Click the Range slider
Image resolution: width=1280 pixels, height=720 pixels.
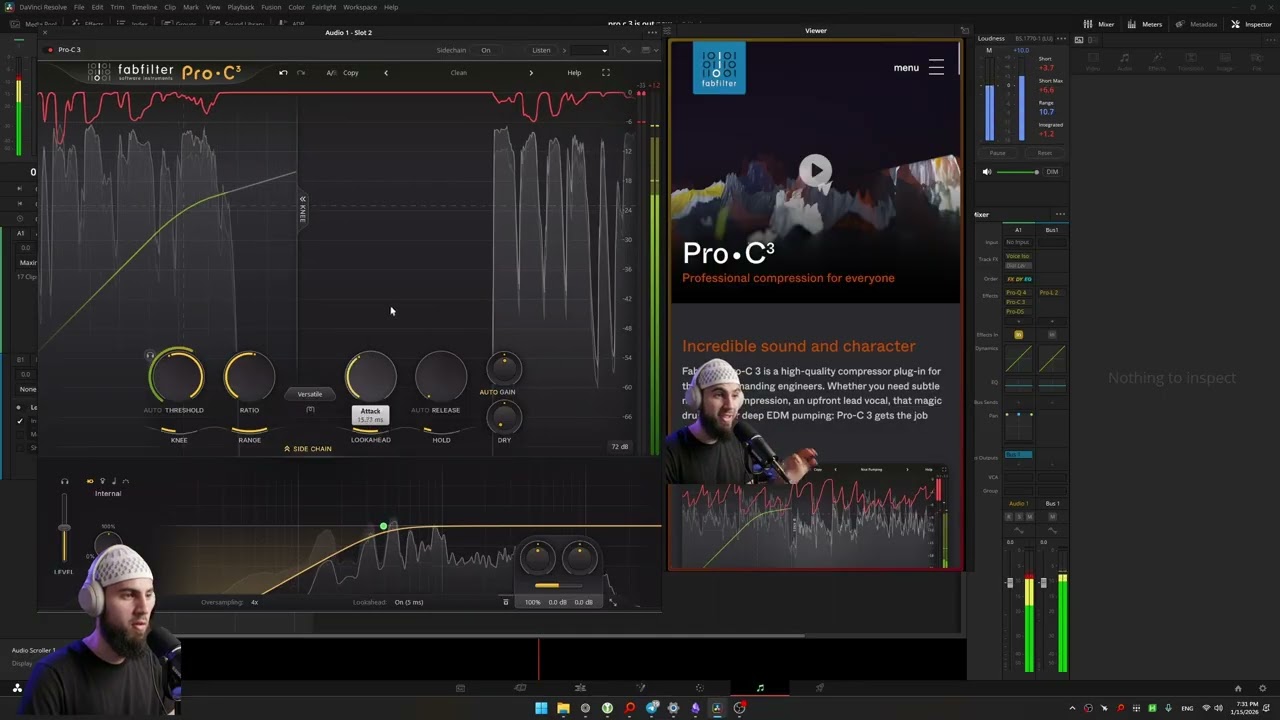(x=249, y=431)
